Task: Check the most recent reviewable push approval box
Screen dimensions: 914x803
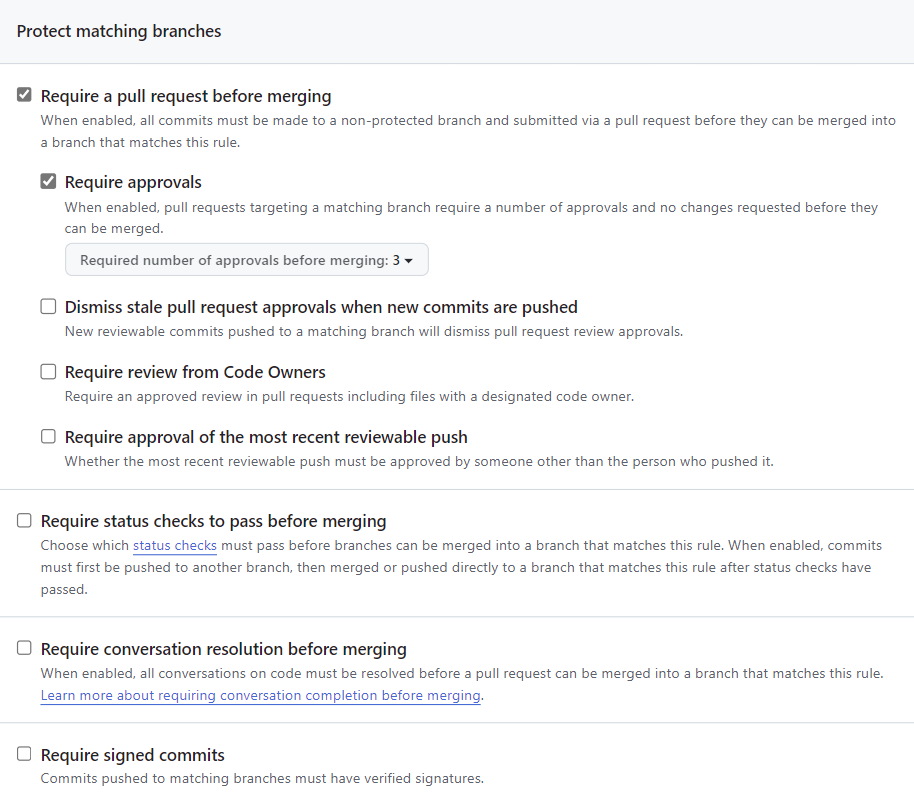Action: (48, 437)
